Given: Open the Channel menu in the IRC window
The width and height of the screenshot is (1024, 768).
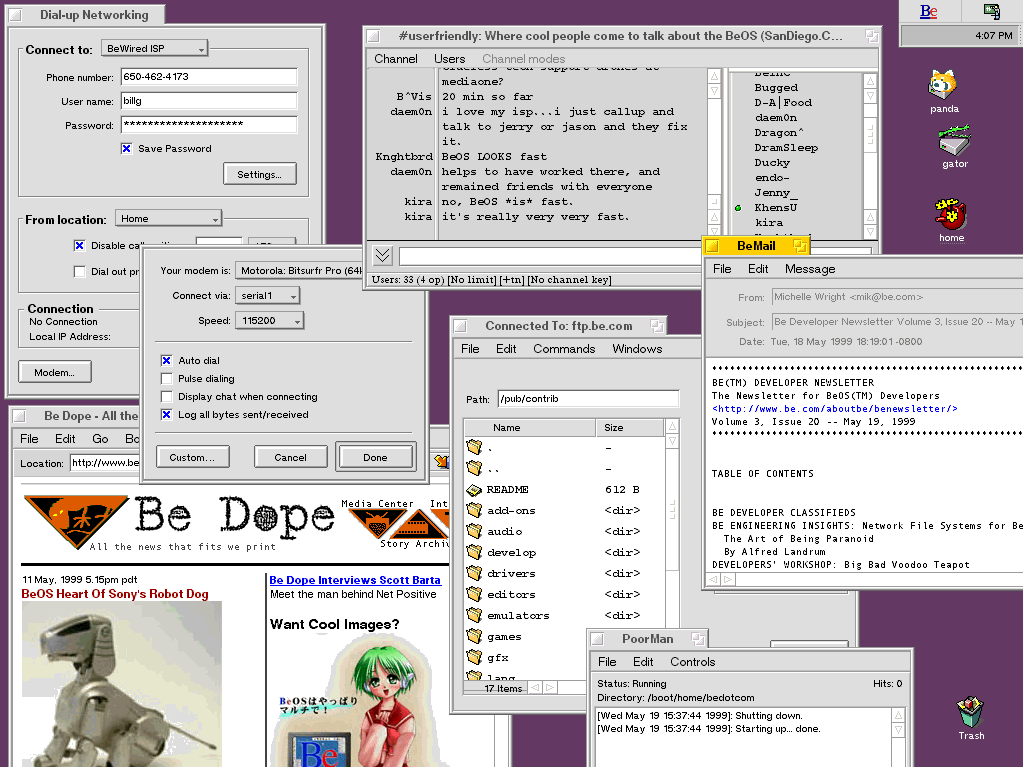Looking at the screenshot, I should tap(396, 59).
